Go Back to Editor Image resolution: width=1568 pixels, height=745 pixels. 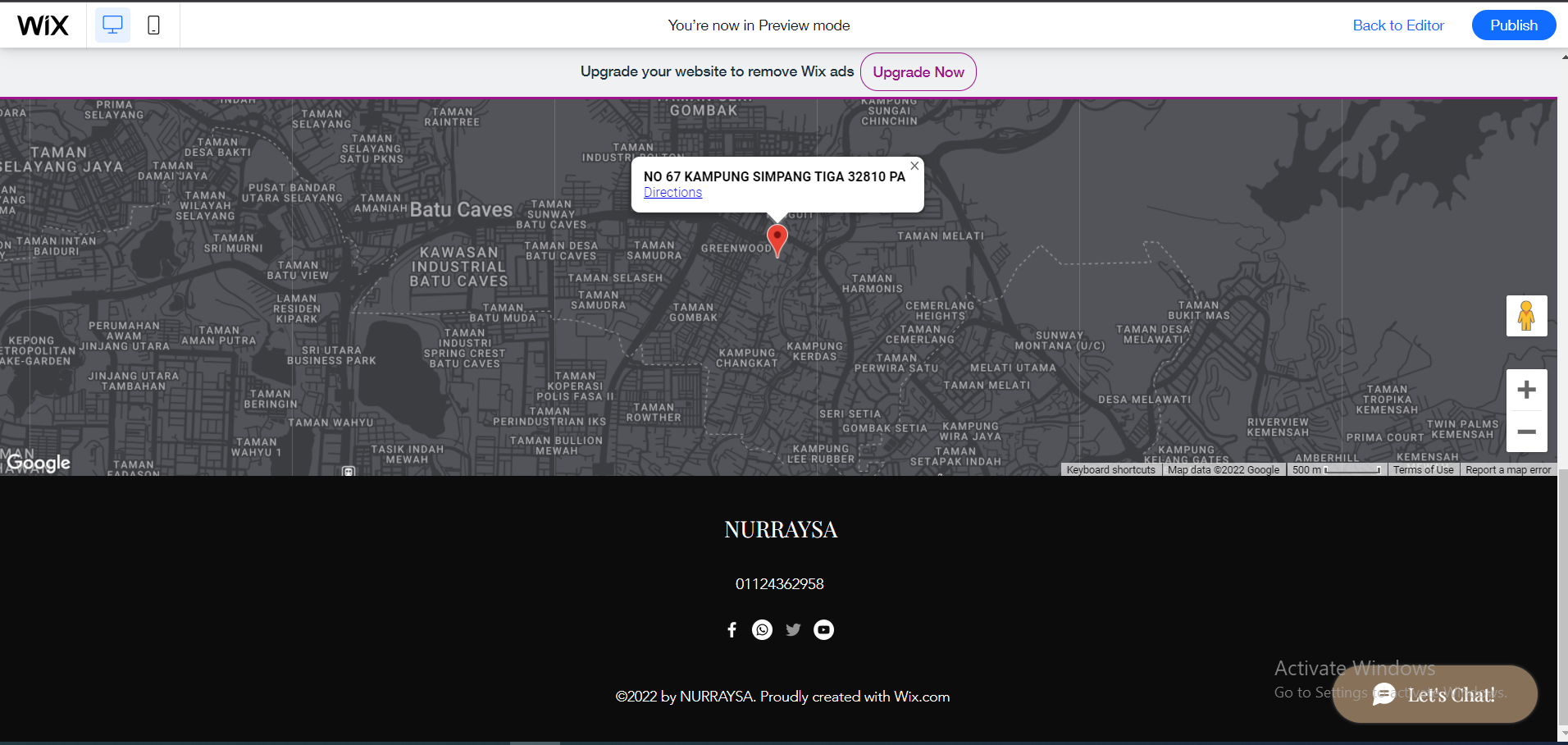click(x=1398, y=25)
